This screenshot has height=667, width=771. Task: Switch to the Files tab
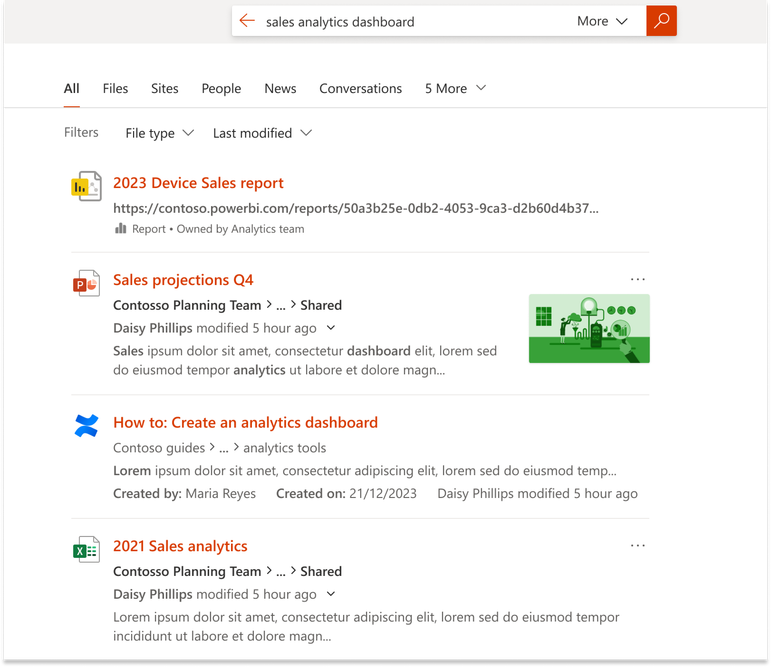[x=115, y=89]
